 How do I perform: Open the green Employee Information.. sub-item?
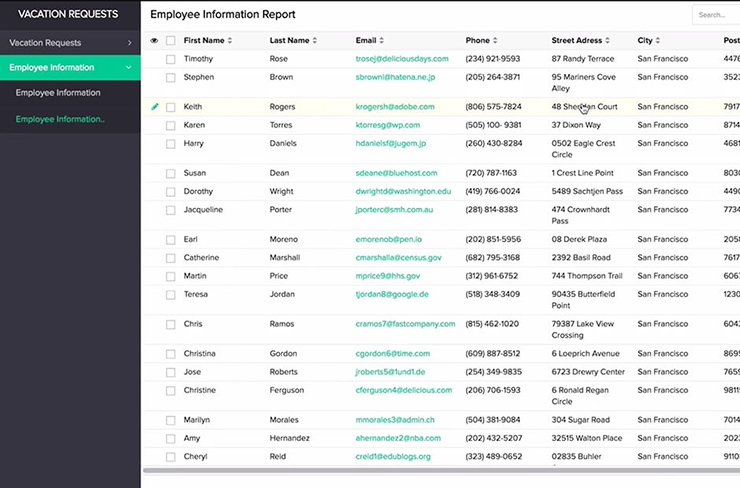tap(60, 119)
